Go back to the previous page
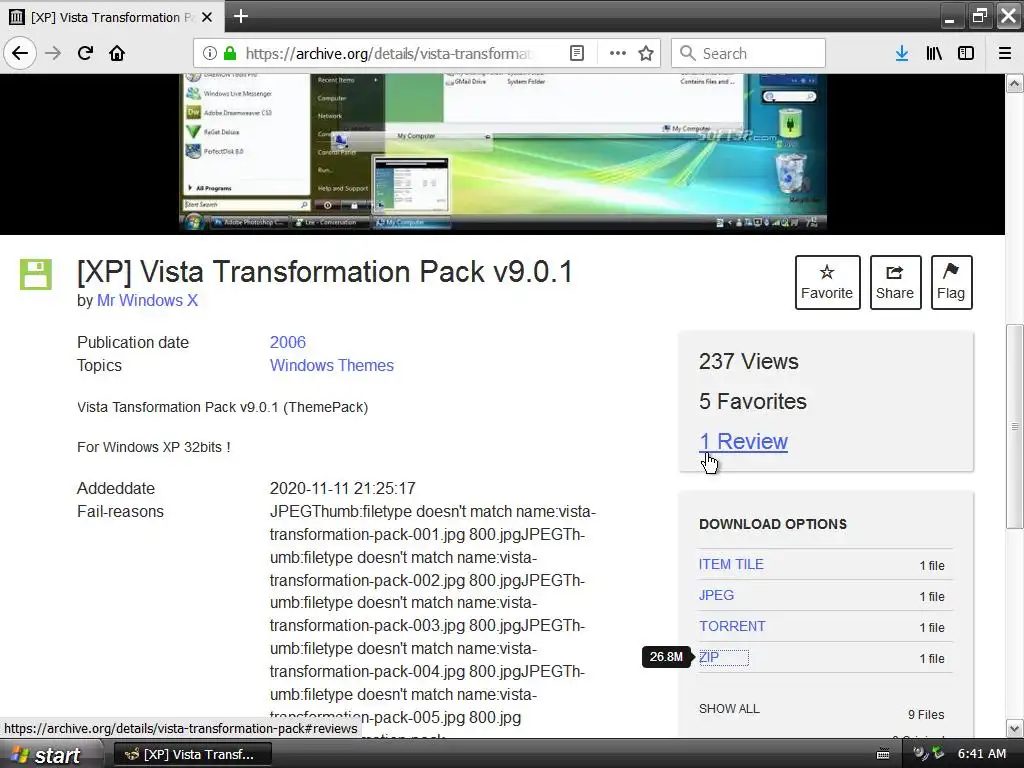This screenshot has height=768, width=1024. coord(20,53)
